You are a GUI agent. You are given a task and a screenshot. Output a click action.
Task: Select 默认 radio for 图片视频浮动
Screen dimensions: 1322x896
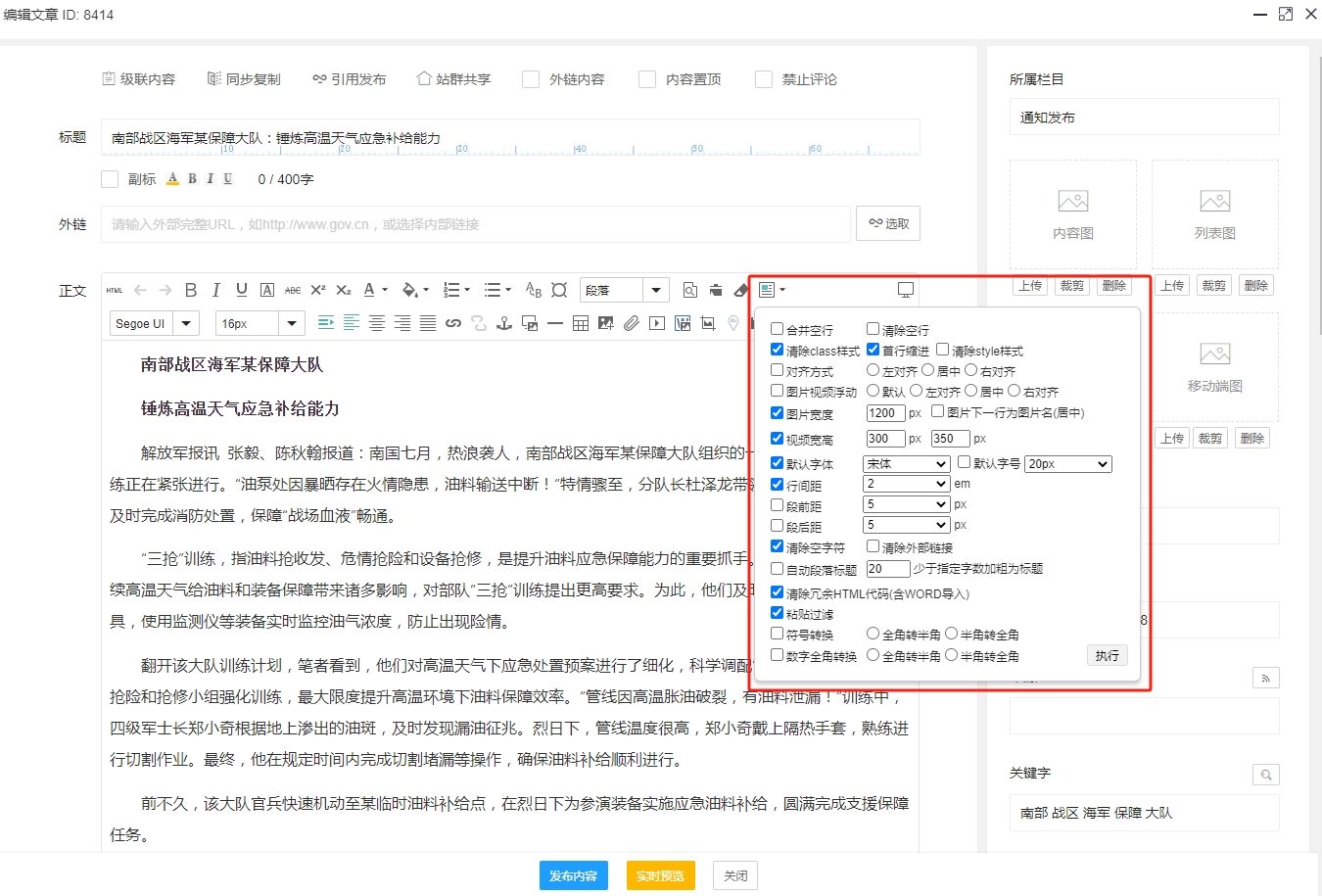[x=873, y=391]
